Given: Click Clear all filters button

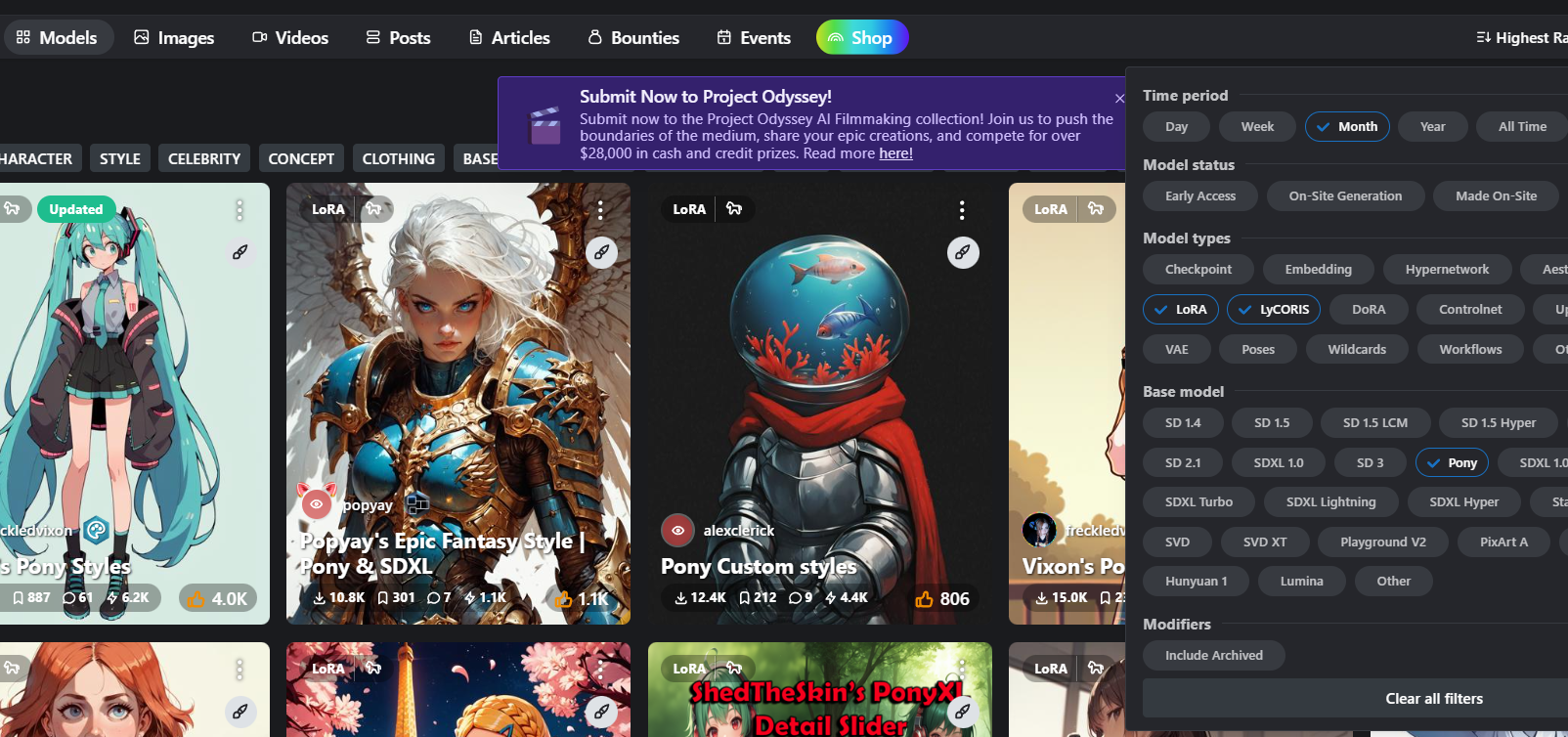Looking at the screenshot, I should (1434, 698).
